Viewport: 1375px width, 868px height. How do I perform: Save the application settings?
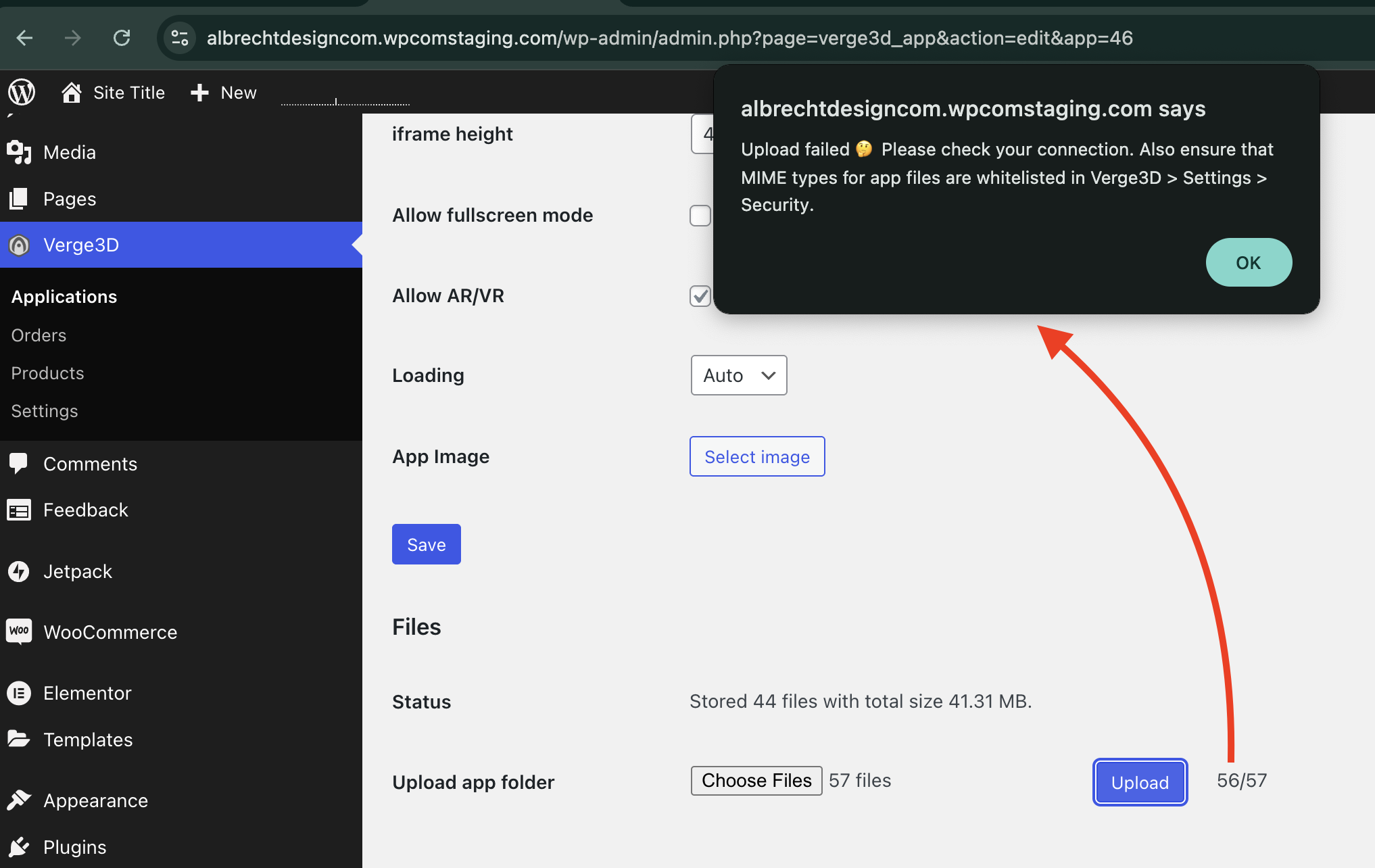tap(426, 544)
